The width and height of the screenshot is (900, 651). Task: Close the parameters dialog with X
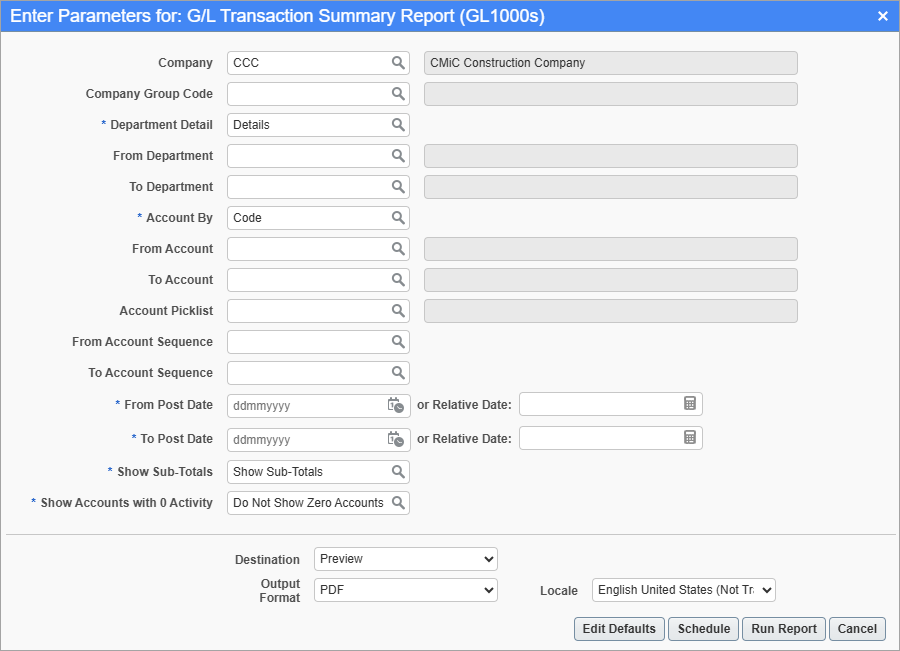883,16
